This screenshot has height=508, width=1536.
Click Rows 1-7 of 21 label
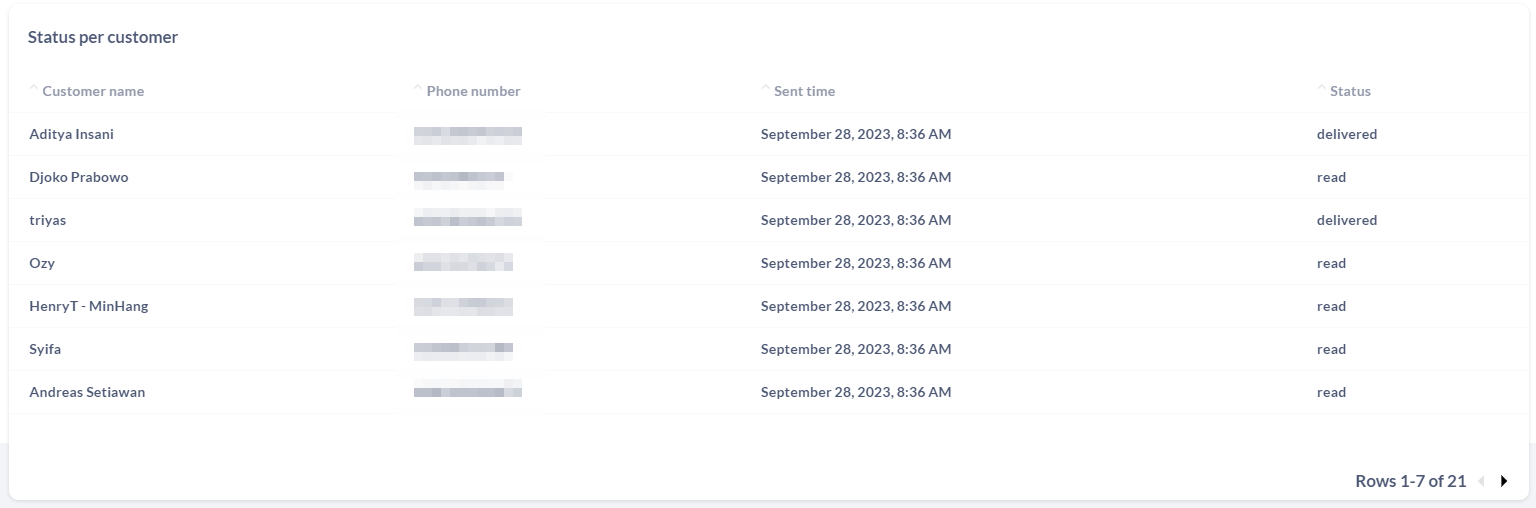click(x=1411, y=481)
